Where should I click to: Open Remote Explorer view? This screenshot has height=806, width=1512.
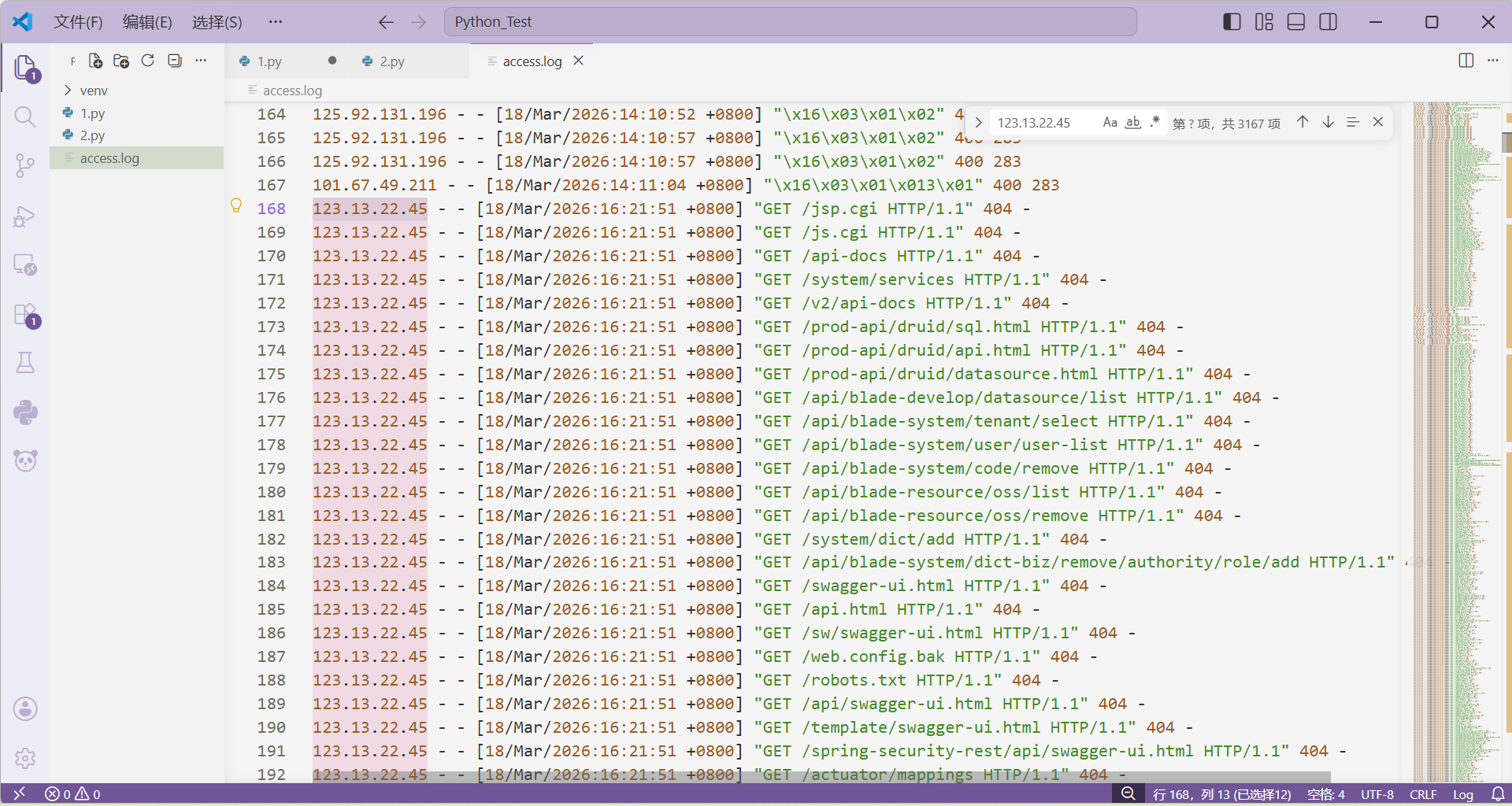pyautogui.click(x=25, y=265)
